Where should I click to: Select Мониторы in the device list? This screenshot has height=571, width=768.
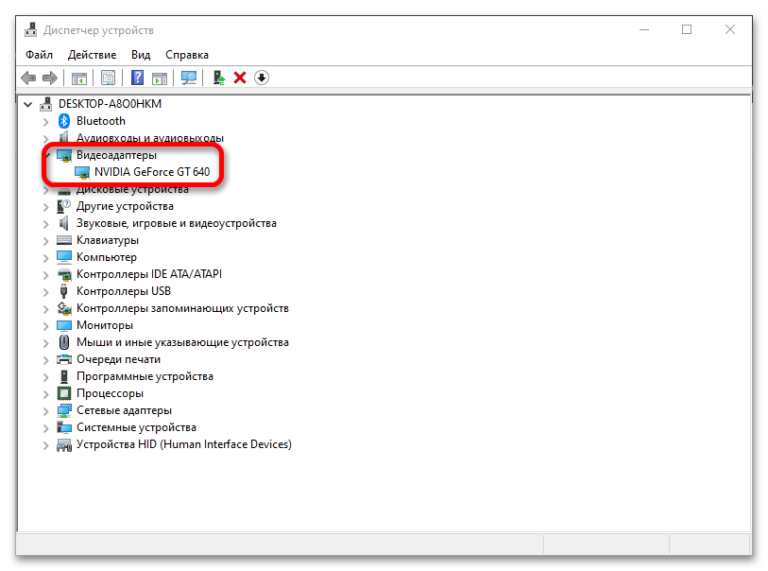(x=104, y=325)
